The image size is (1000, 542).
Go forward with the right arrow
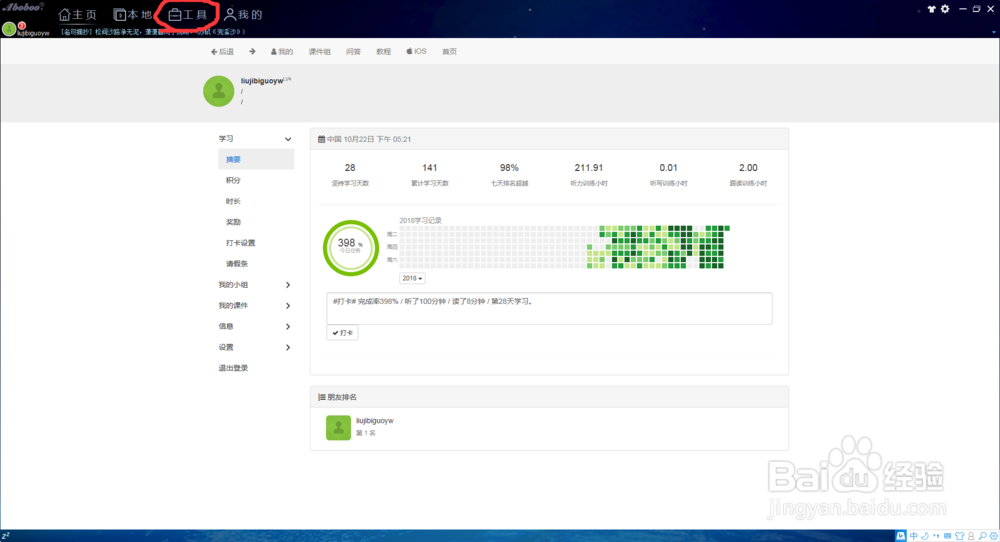coord(252,52)
